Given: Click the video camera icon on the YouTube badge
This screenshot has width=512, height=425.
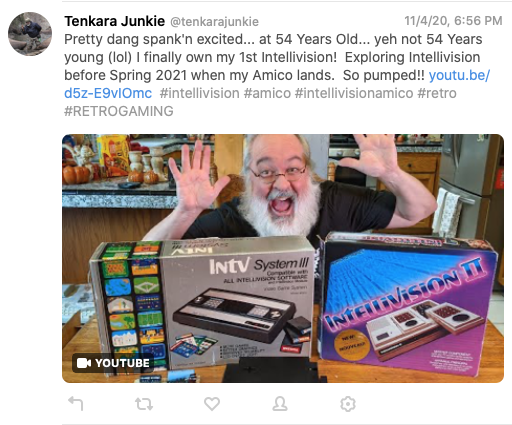Looking at the screenshot, I should pos(84,363).
